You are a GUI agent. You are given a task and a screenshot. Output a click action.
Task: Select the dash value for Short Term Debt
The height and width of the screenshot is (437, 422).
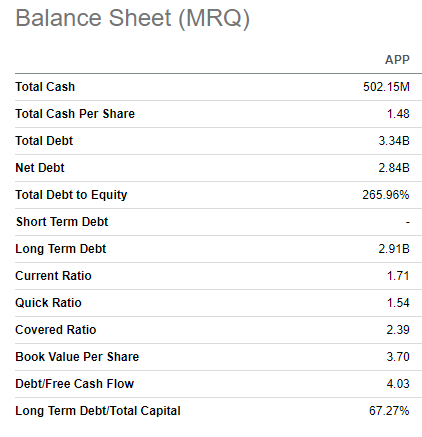(407, 222)
